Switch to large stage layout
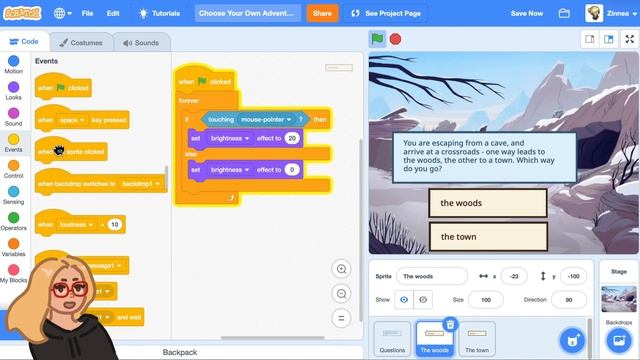The image size is (640, 360). pos(609,39)
